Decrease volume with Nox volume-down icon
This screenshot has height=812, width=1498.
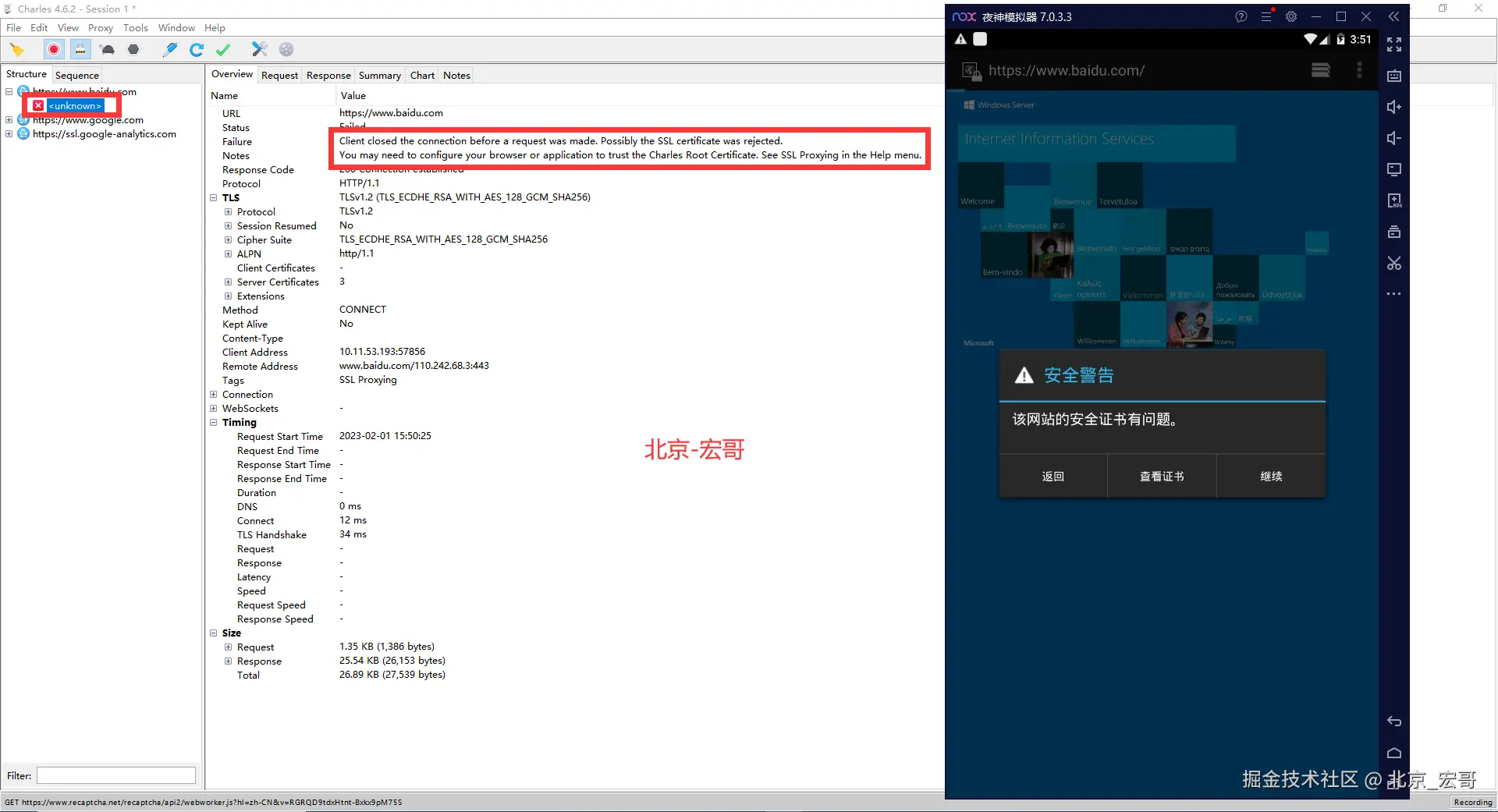tap(1394, 138)
